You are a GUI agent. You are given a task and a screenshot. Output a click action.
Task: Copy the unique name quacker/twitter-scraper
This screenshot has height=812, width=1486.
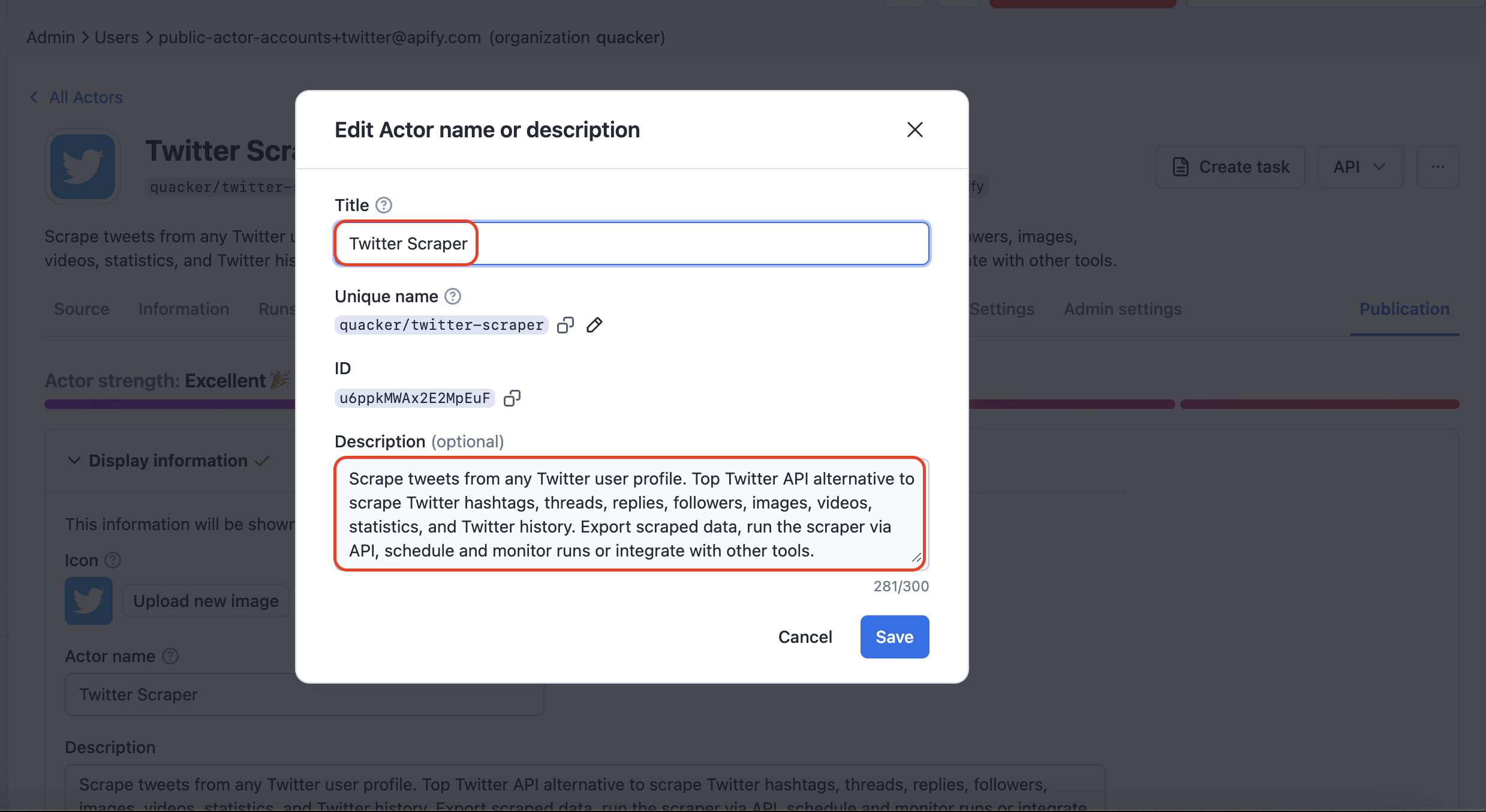pyautogui.click(x=564, y=324)
